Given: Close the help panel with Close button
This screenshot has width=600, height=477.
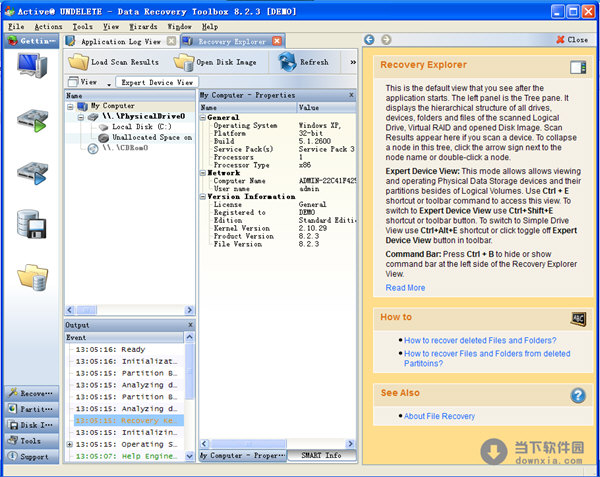Looking at the screenshot, I should tap(572, 39).
